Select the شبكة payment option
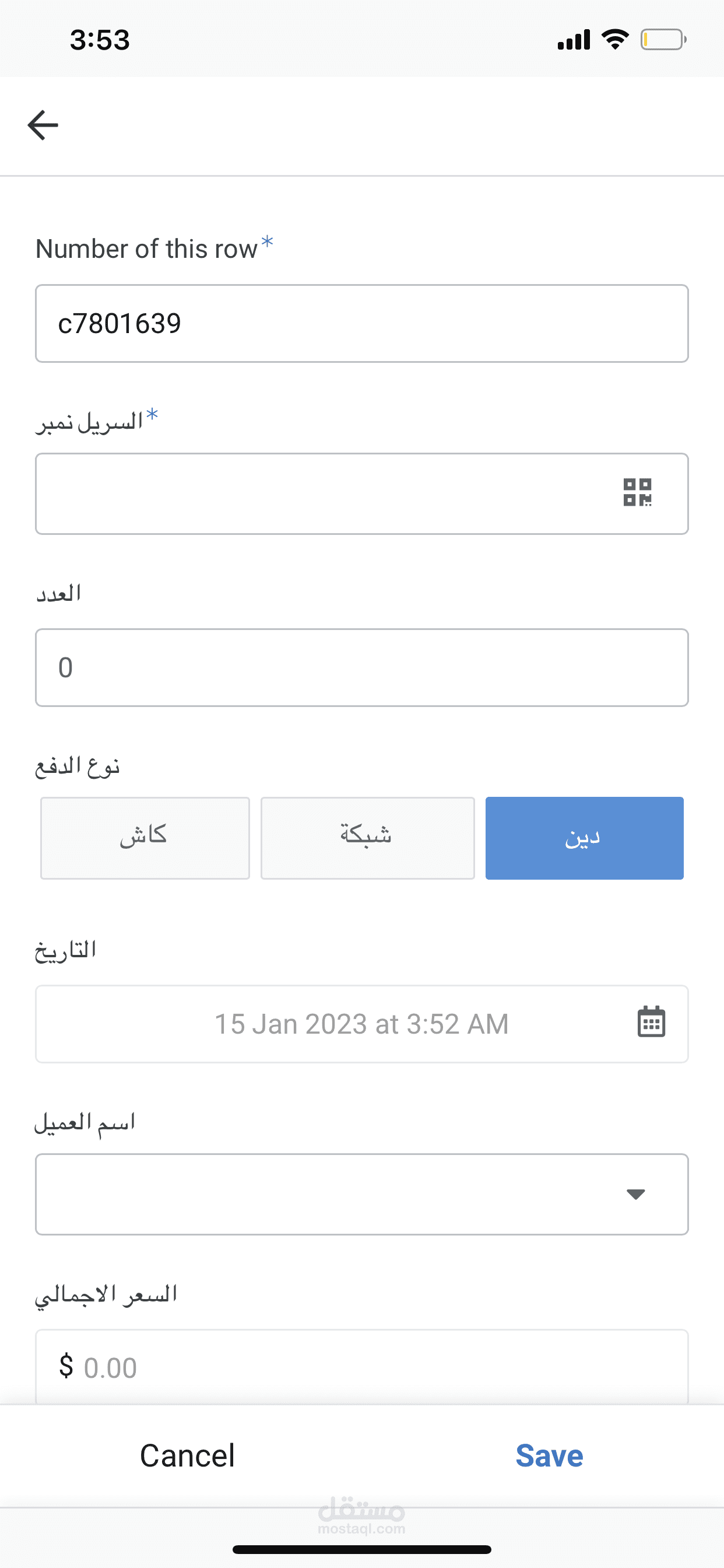Image resolution: width=724 pixels, height=1568 pixels. click(367, 838)
